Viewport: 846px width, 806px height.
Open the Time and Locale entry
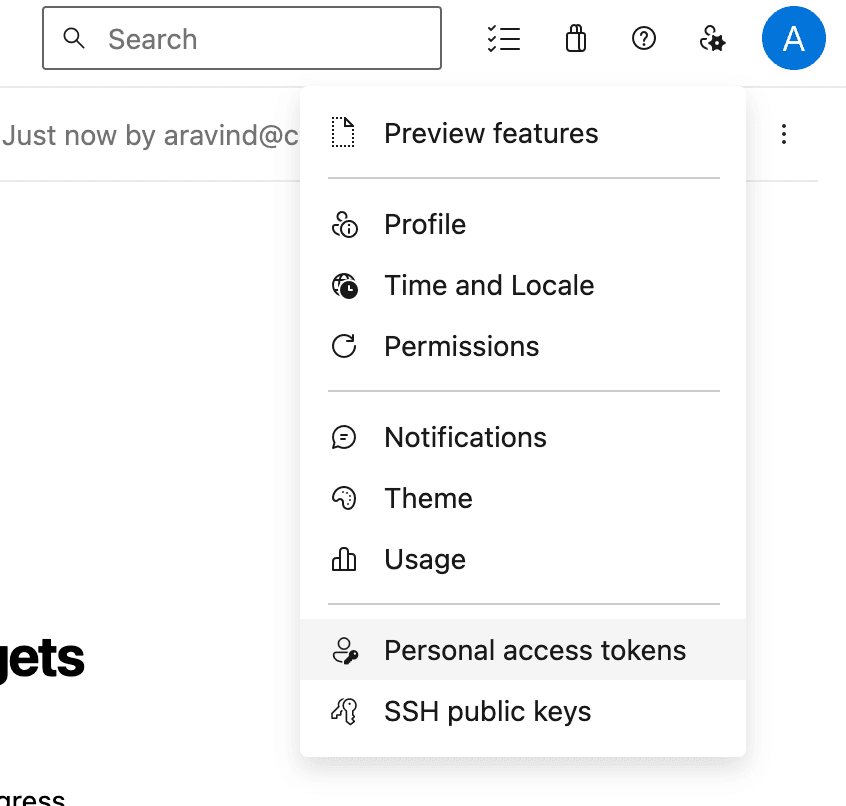click(489, 286)
